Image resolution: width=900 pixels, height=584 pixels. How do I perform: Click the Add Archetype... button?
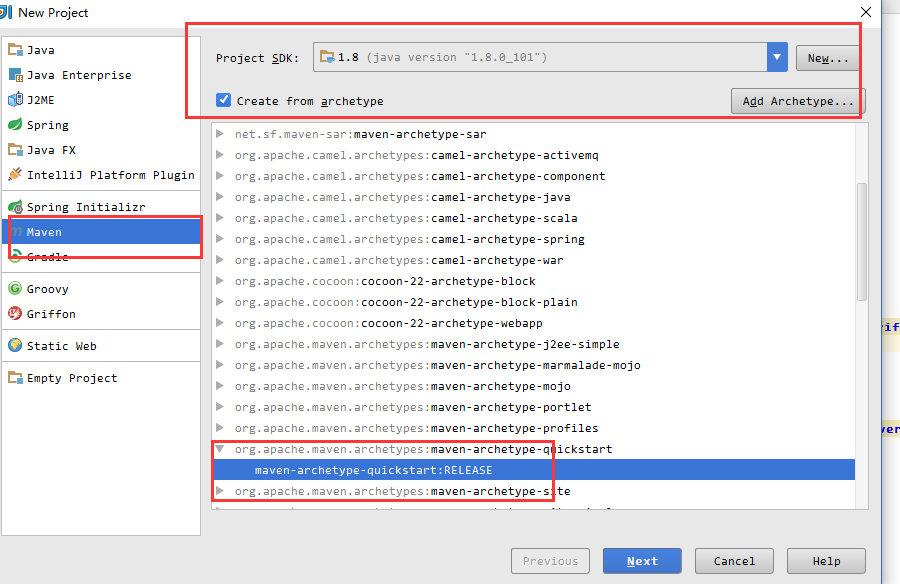click(x=798, y=101)
